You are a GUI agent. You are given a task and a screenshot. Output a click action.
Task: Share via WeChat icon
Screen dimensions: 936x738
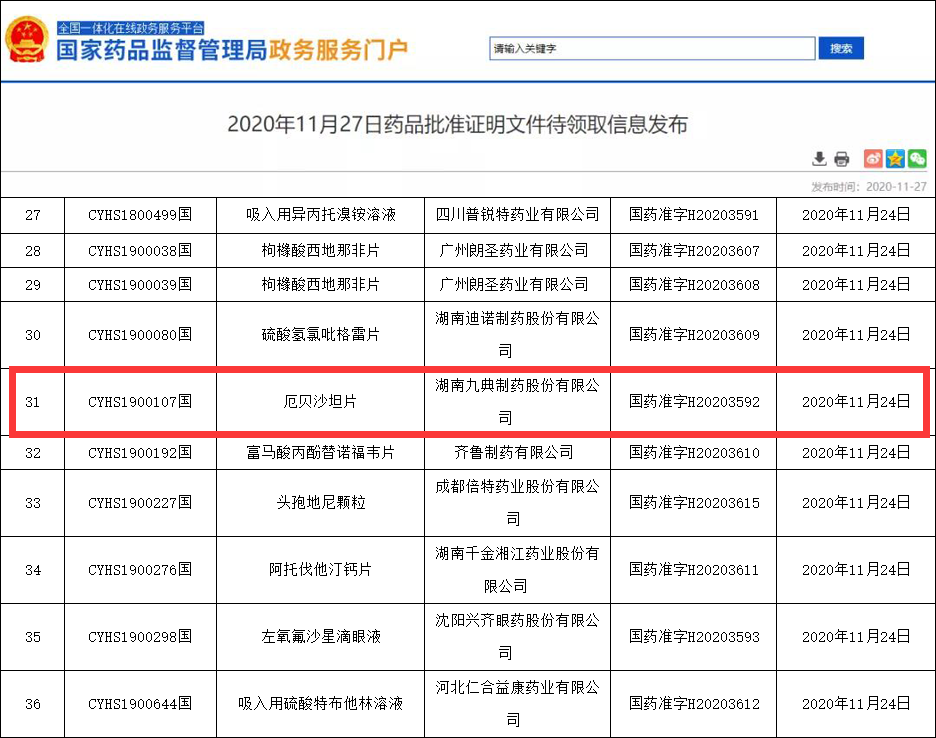[917, 158]
